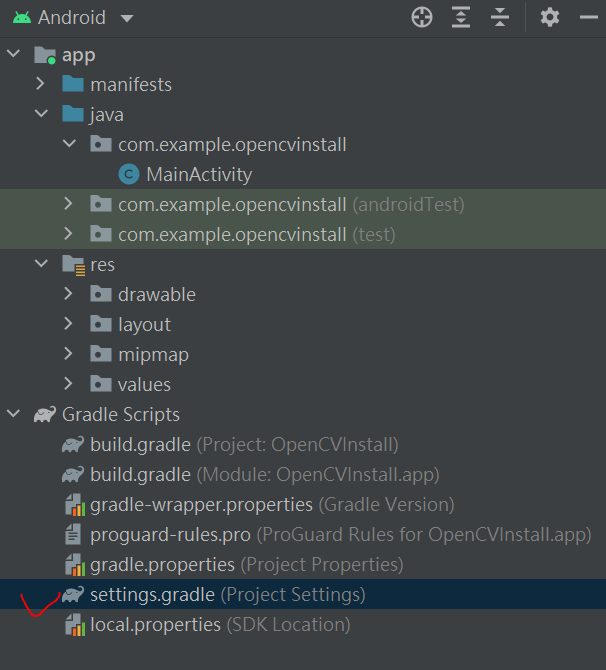Image resolution: width=606 pixels, height=670 pixels.
Task: Select gradle.properties (Project Properties)
Action: pyautogui.click(x=234, y=565)
